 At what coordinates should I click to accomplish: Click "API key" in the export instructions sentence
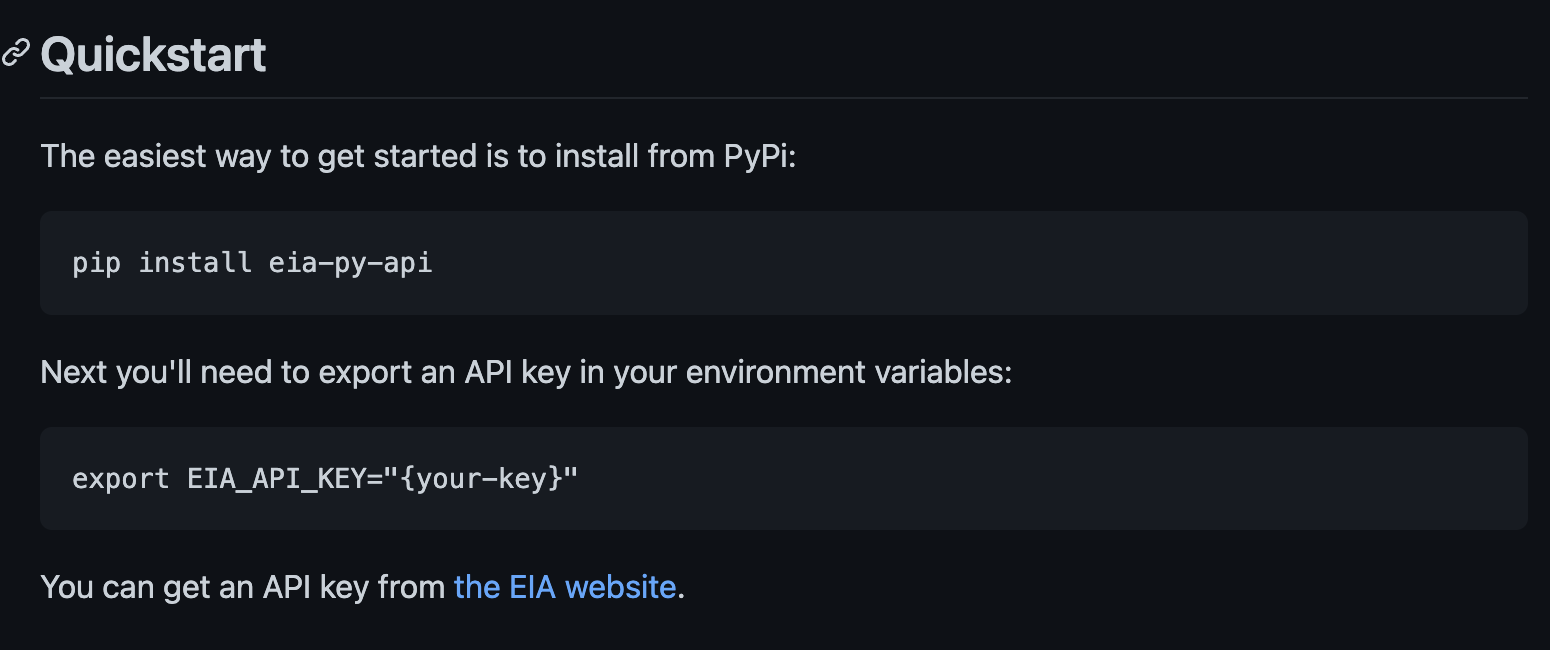point(518,372)
